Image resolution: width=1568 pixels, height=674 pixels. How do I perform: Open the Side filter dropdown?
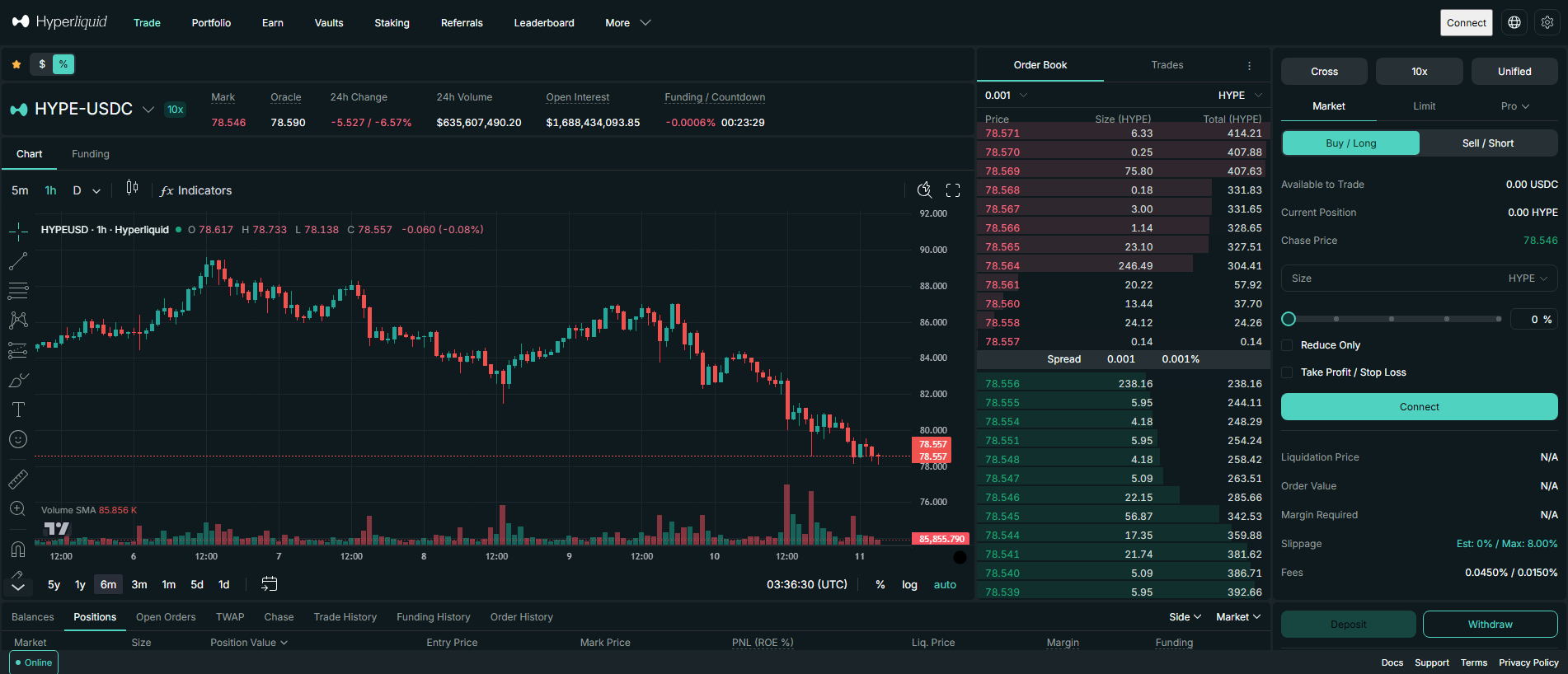pos(1185,617)
